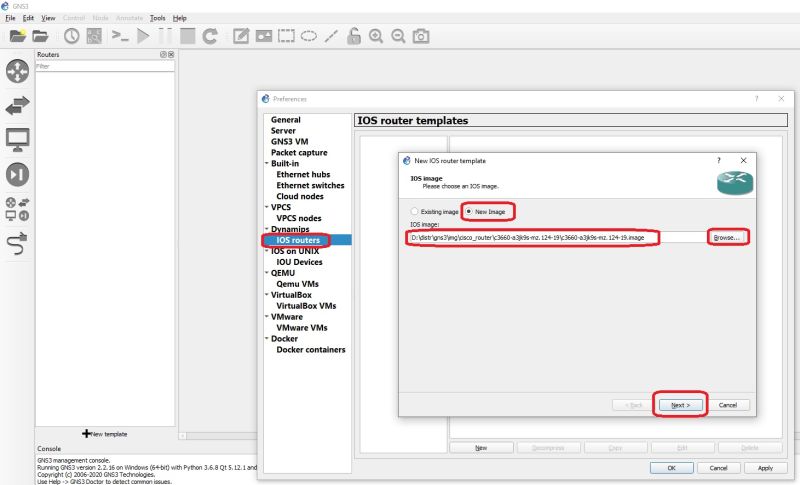The width and height of the screenshot is (800, 485).
Task: Click Apply in the Preferences window
Action: pyautogui.click(x=765, y=468)
